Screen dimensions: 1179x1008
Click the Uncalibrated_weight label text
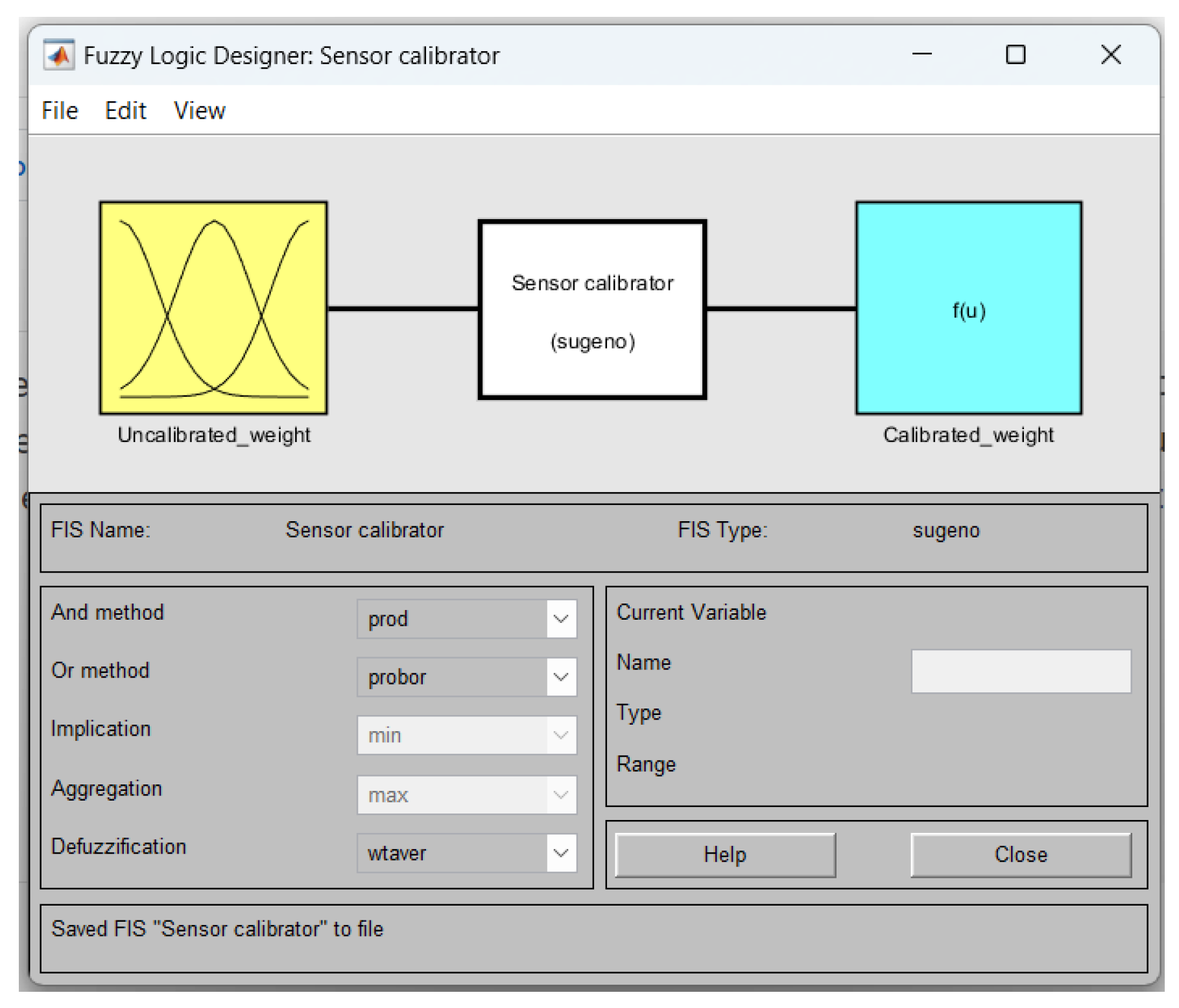coord(214,435)
